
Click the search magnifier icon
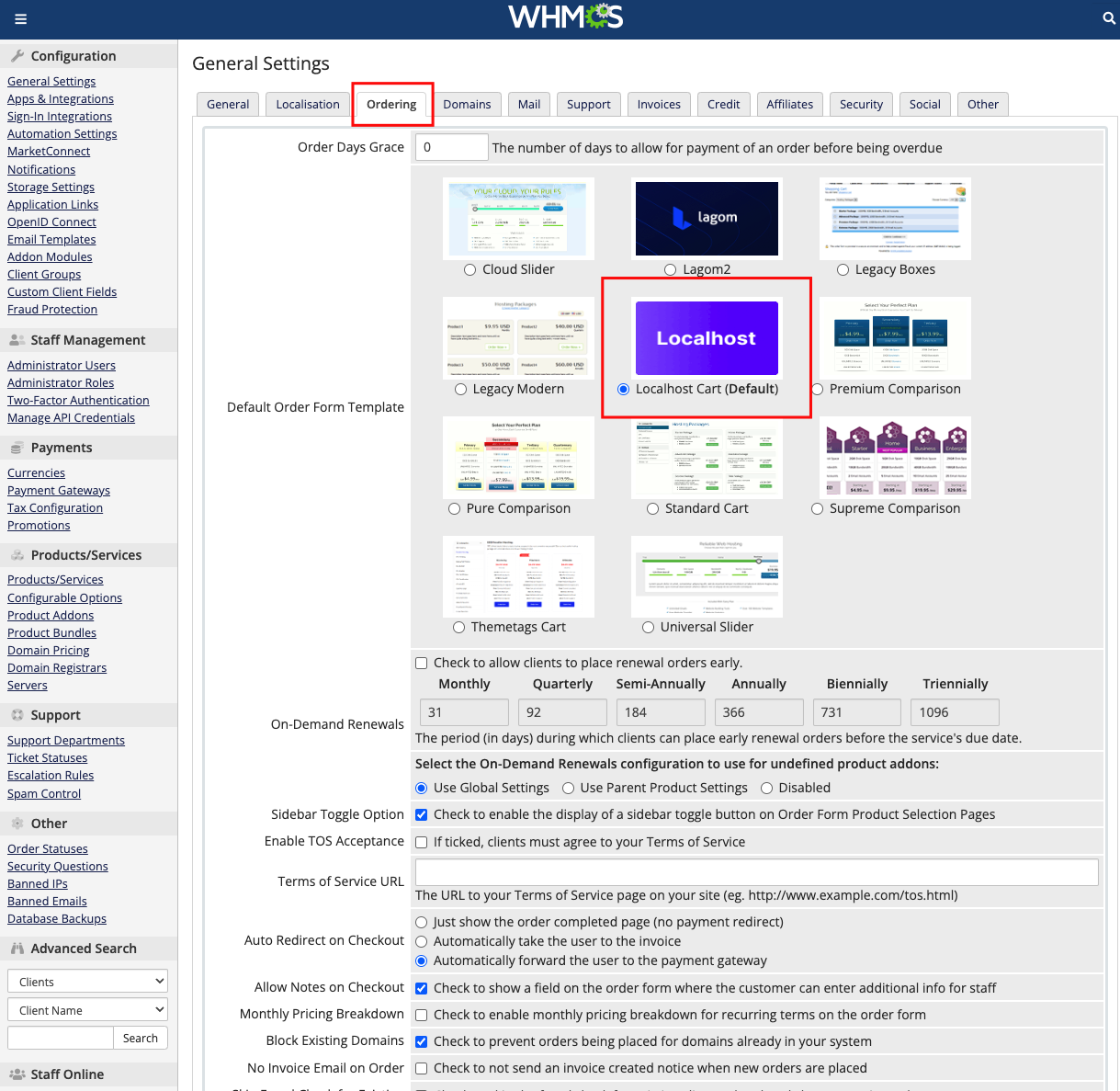click(1108, 18)
